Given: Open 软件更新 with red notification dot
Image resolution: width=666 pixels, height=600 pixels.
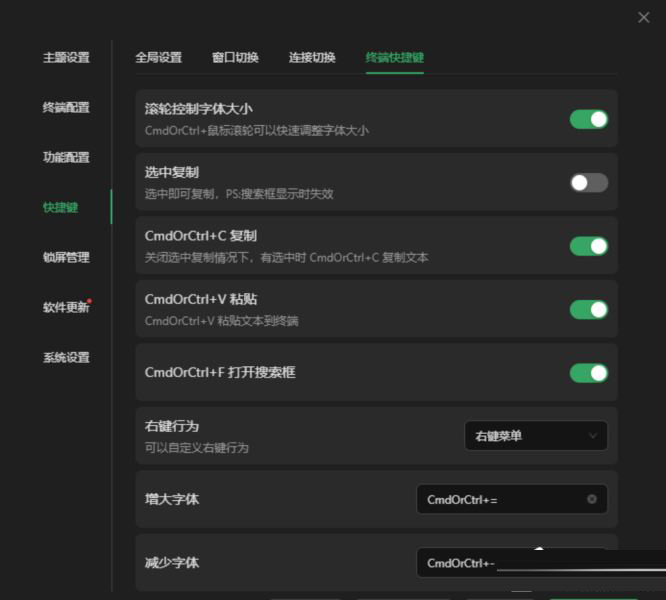Looking at the screenshot, I should click(x=66, y=308).
